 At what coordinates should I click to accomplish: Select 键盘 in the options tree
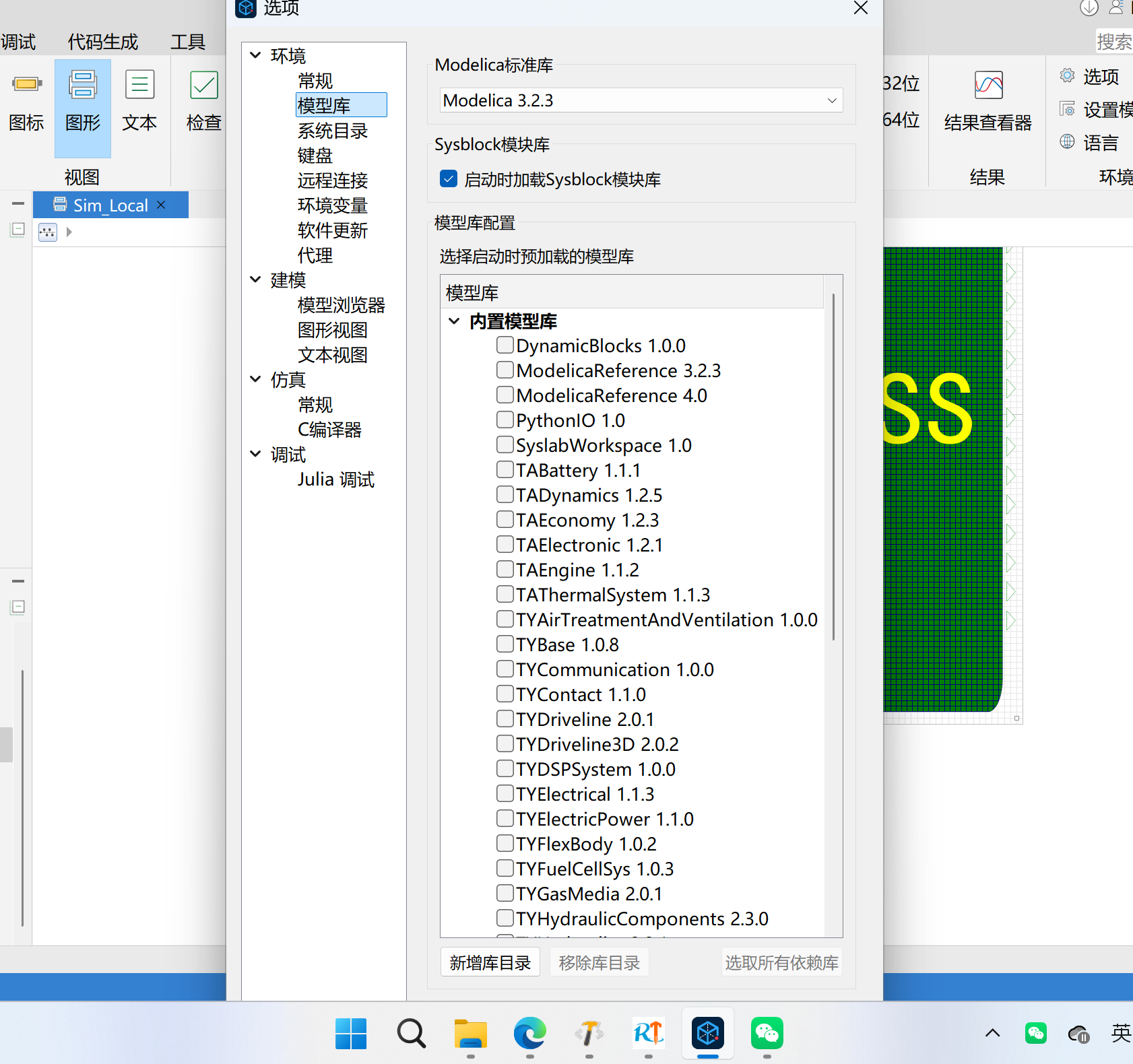pyautogui.click(x=315, y=156)
